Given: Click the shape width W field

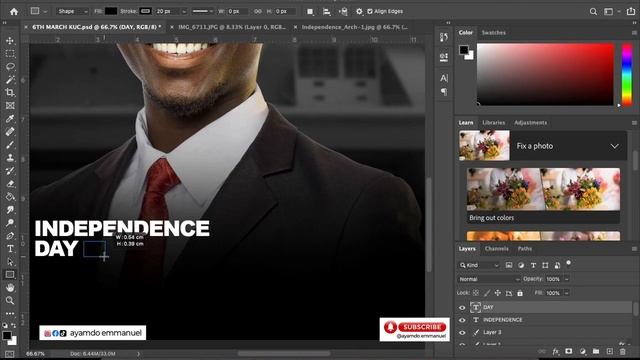Looking at the screenshot, I should [238, 11].
